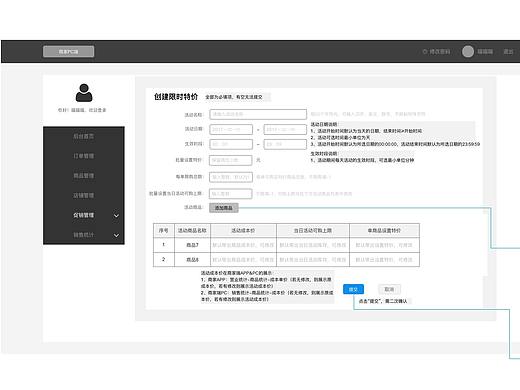Click the 序号 column header
The height and width of the screenshot is (390, 520).
point(164,230)
